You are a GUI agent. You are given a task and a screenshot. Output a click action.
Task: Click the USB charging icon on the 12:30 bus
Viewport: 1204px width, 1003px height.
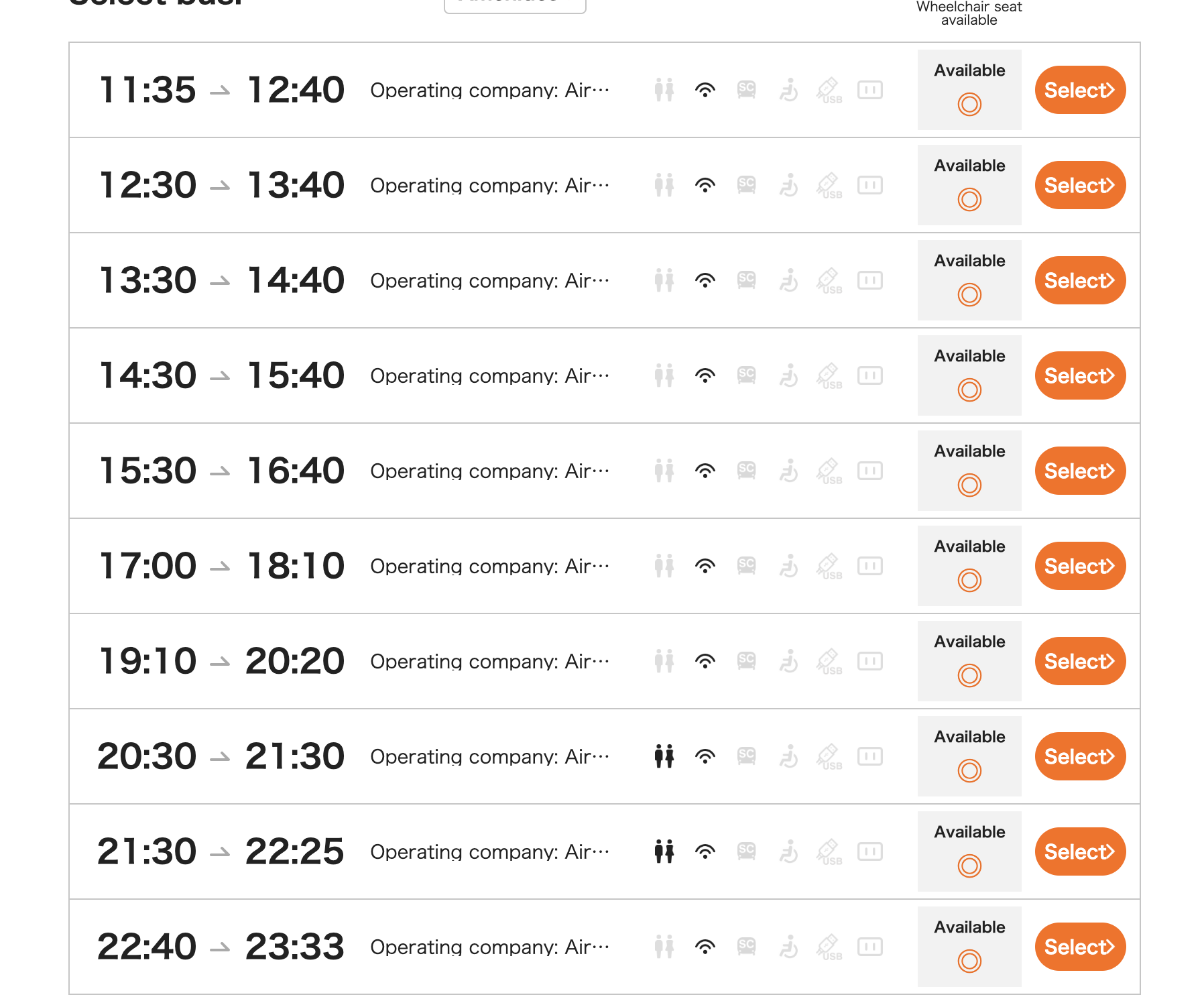(829, 185)
